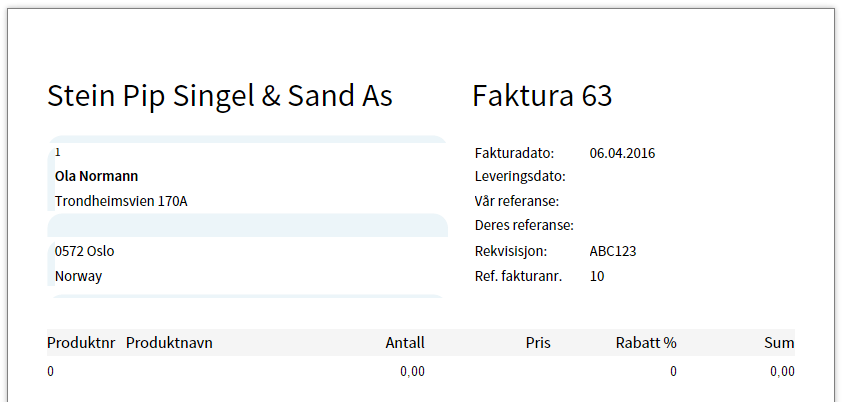Select the street address Trondheimsvien 170A
Viewport: 842px width, 402px height.
pyautogui.click(x=121, y=201)
